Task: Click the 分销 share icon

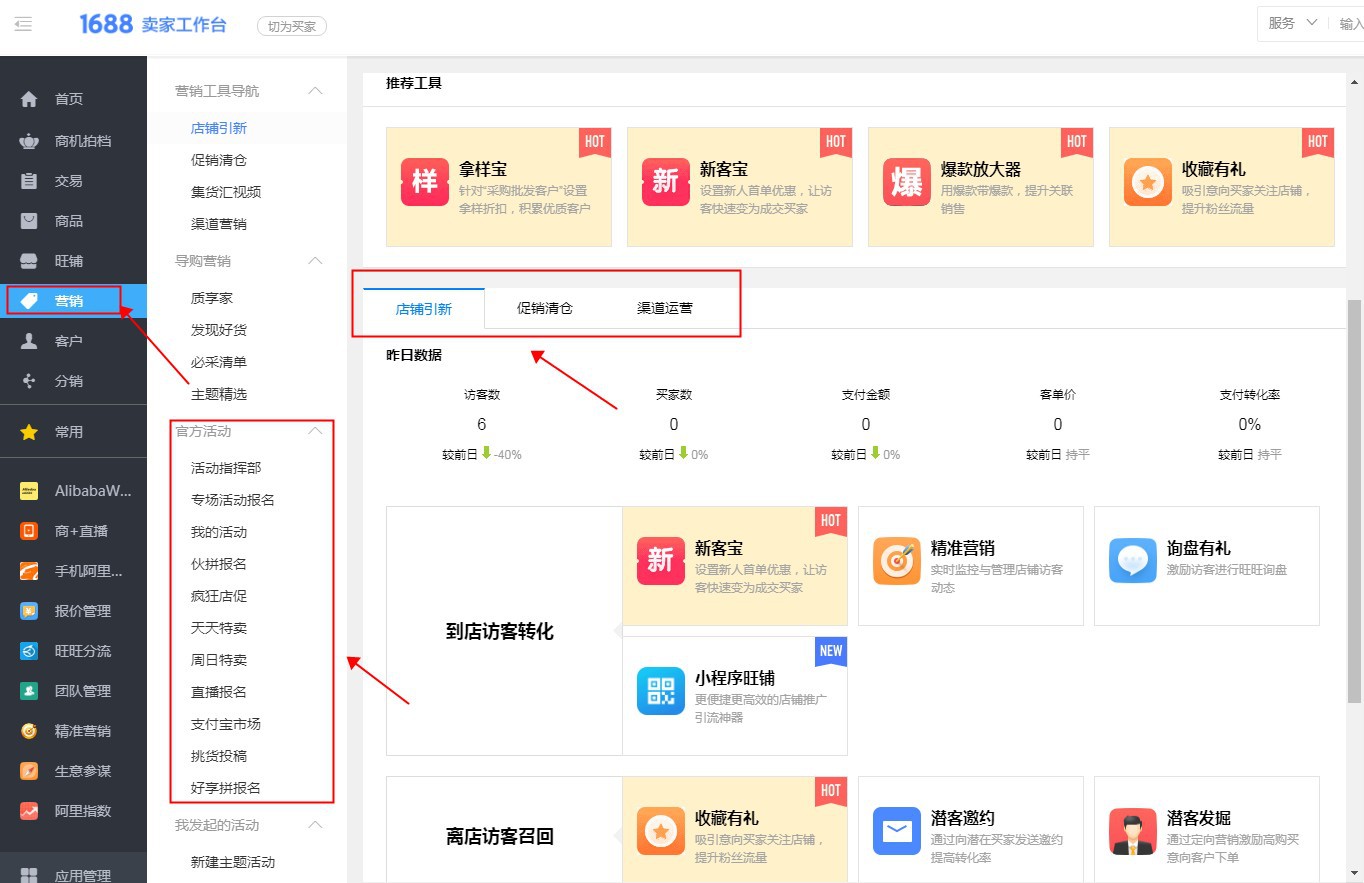Action: tap(29, 381)
